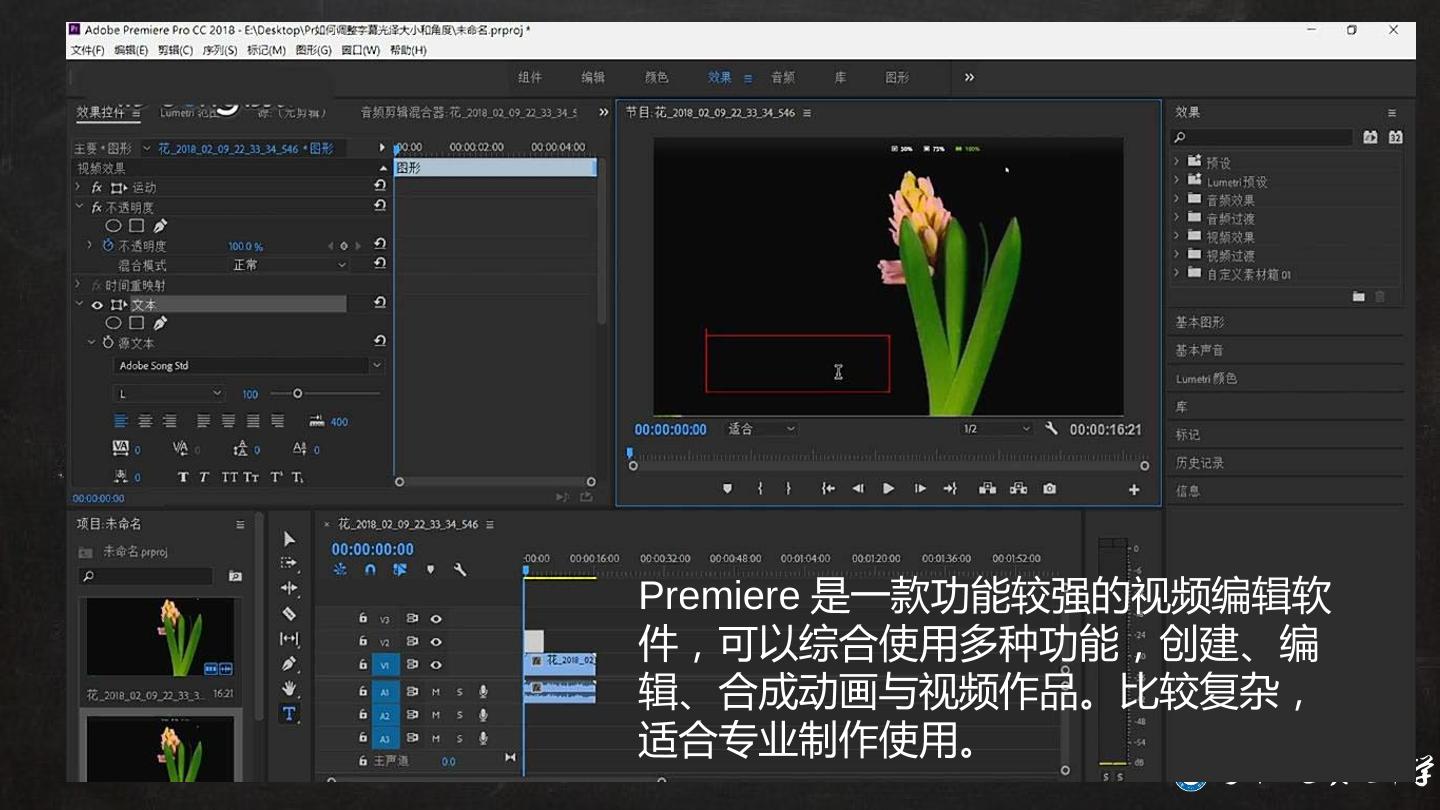Create new custom bin in Effects panel
Screen dimensions: 1440x810
1358,296
